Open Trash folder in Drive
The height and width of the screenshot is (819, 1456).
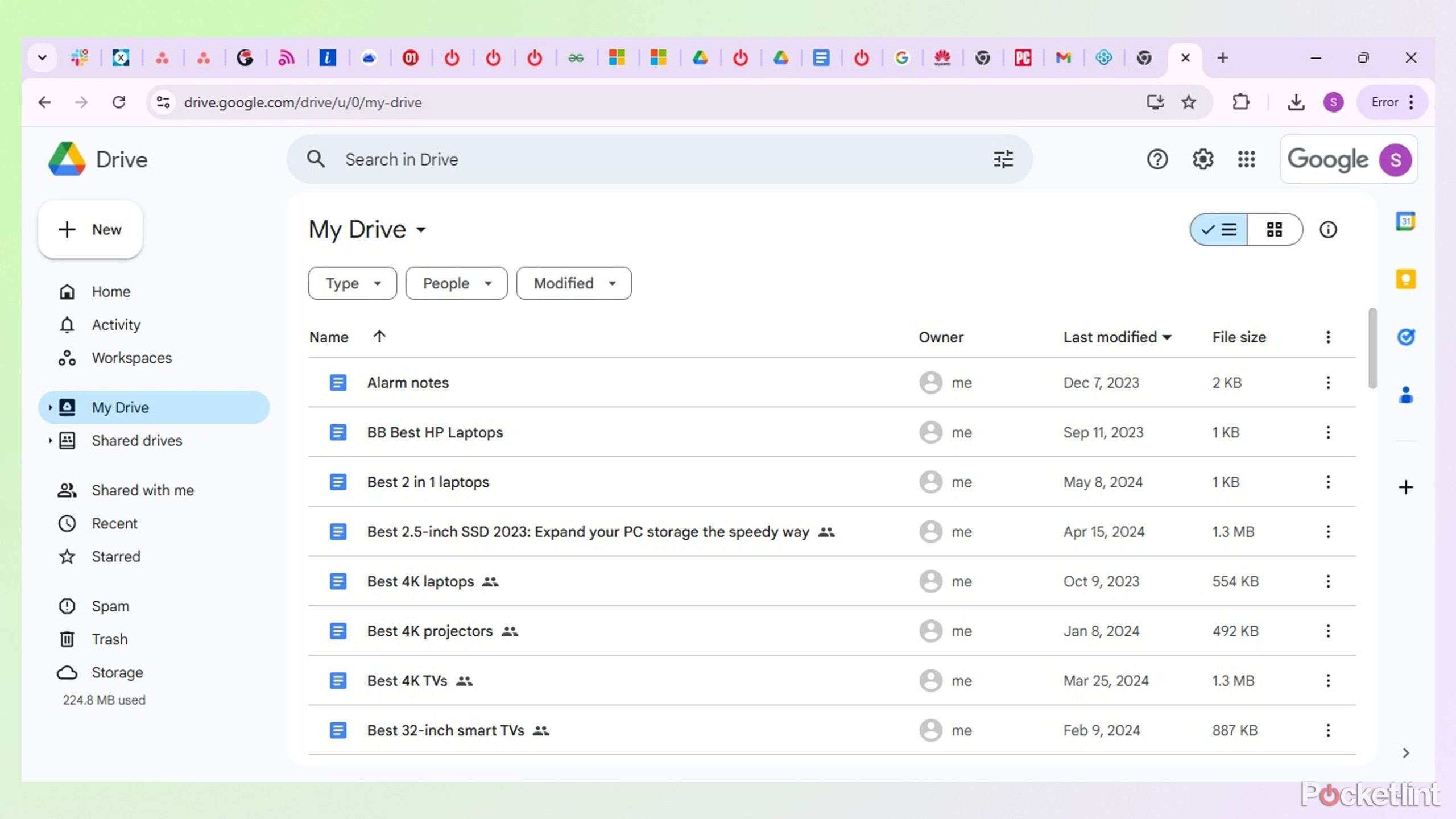(x=110, y=638)
